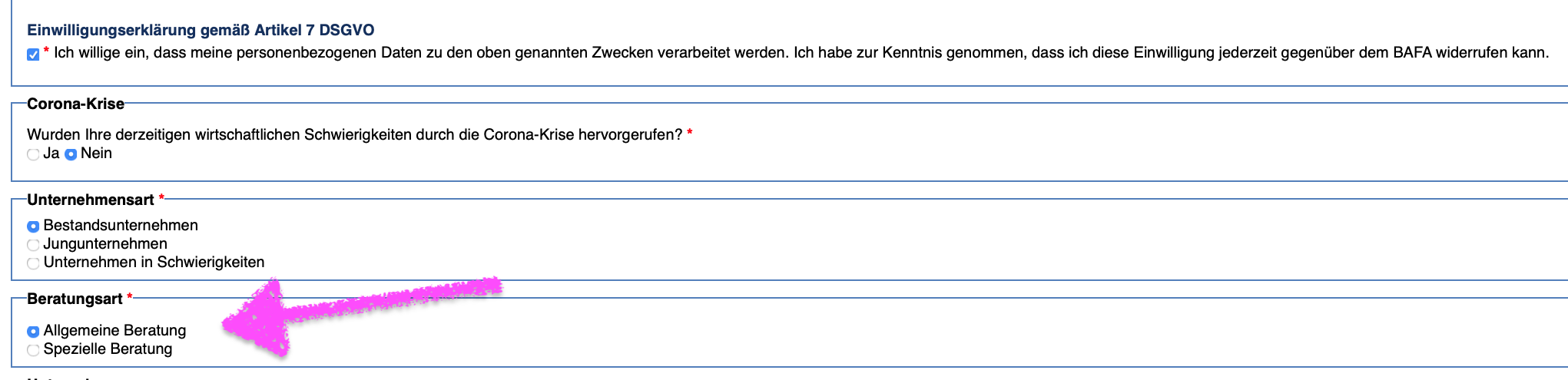Choose the Jungunternehmen radio circle
Viewport: 1568px width, 380px height.
[33, 245]
